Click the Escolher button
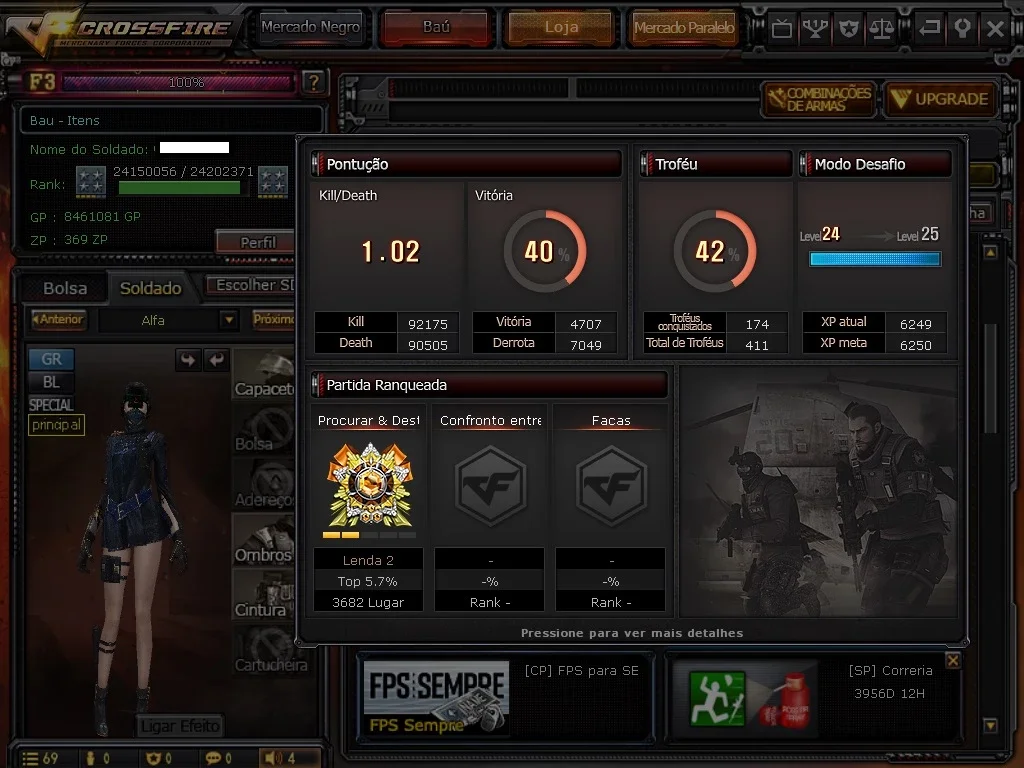The width and height of the screenshot is (1024, 768). point(251,285)
